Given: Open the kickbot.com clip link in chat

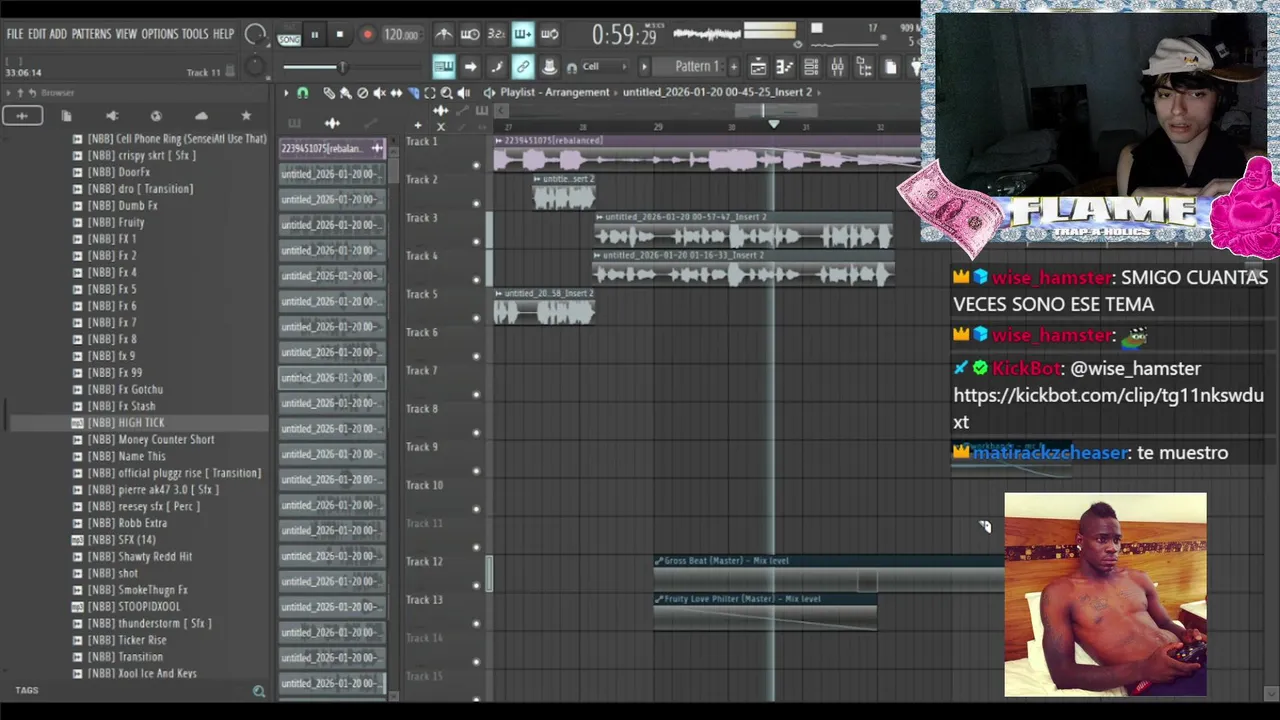Looking at the screenshot, I should [x=1108, y=408].
